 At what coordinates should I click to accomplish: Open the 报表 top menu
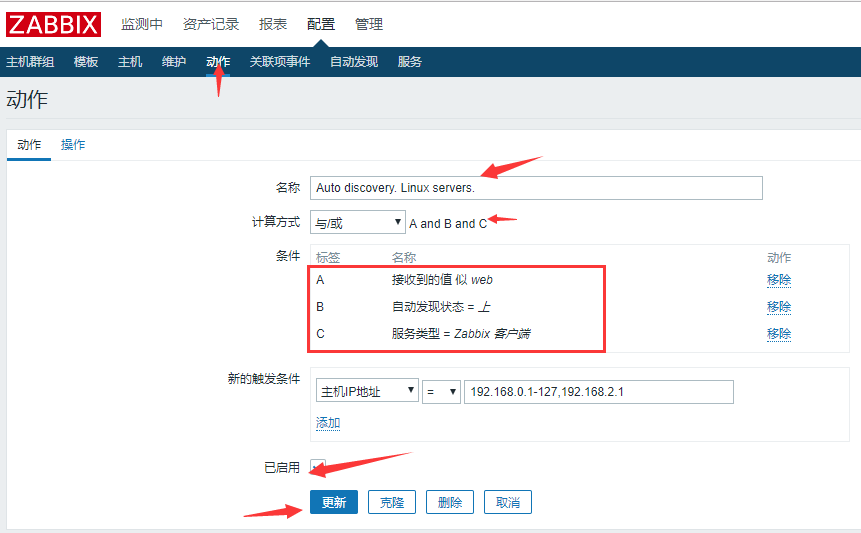point(273,24)
